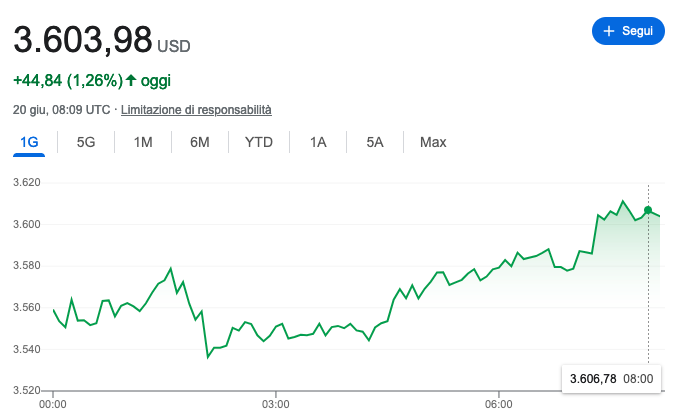This screenshot has width=674, height=419.
Task: Click the plus icon on the Segui button
Action: click(608, 32)
